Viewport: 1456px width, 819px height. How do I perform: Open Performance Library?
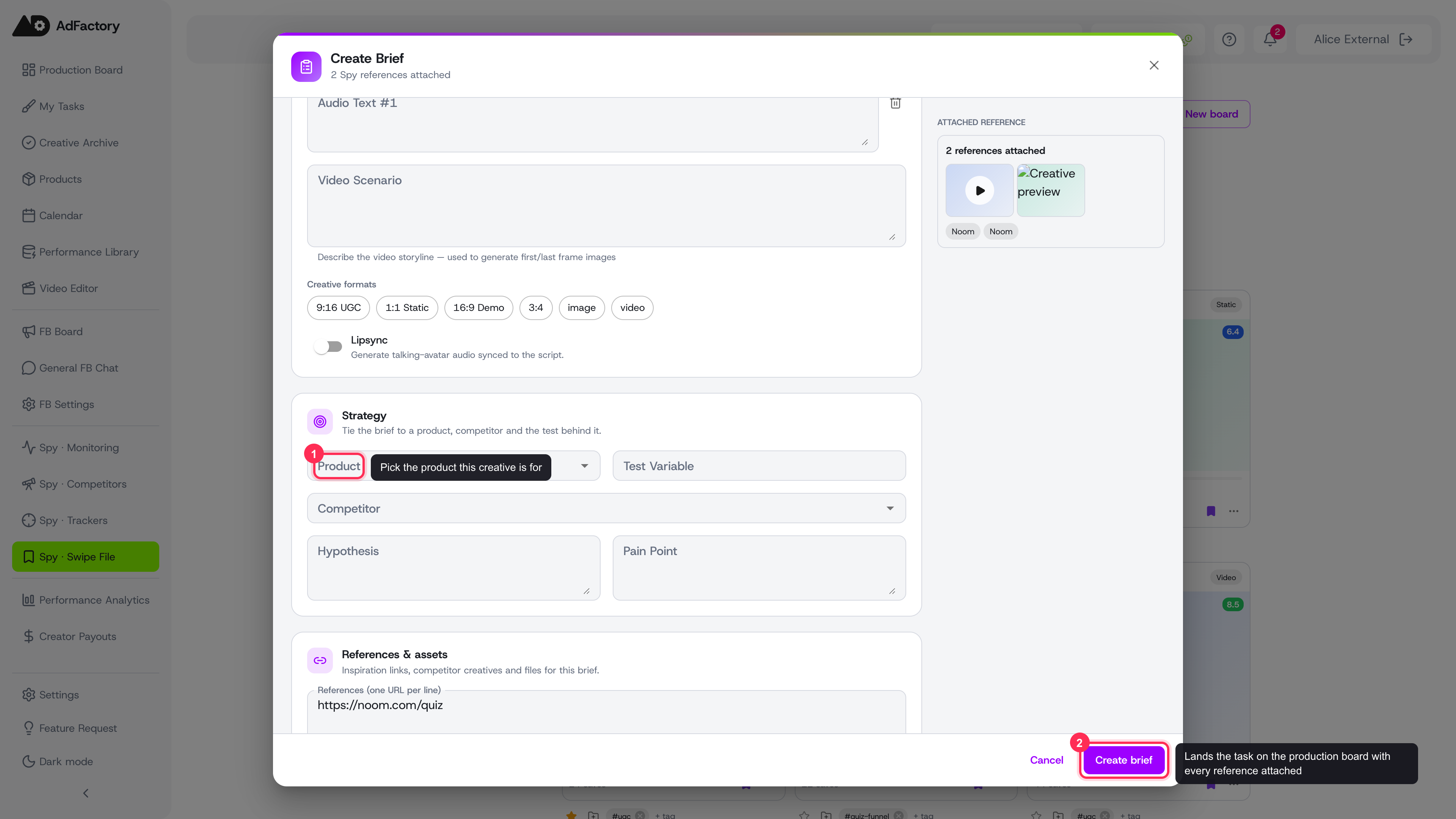85,252
